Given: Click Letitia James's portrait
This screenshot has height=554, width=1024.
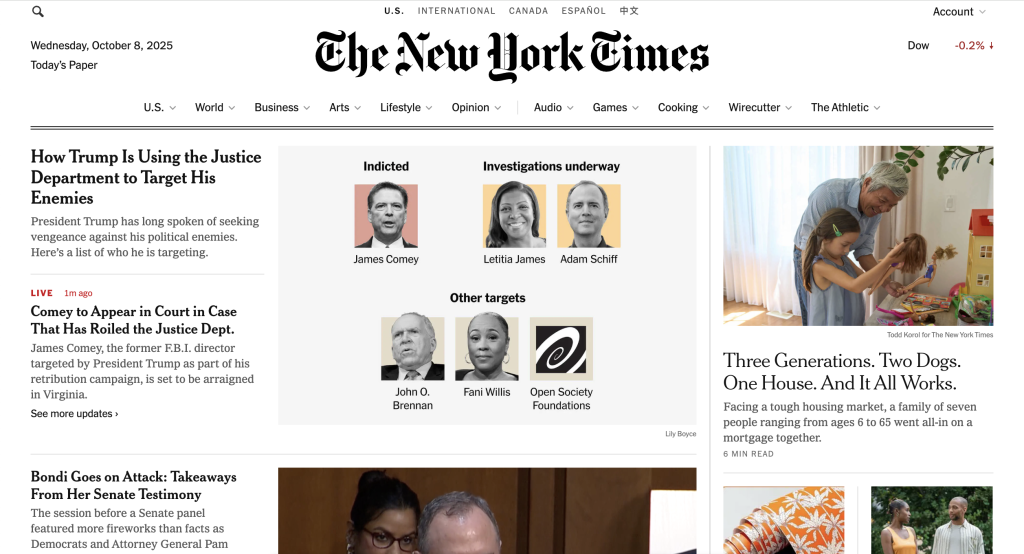Looking at the screenshot, I should [514, 216].
